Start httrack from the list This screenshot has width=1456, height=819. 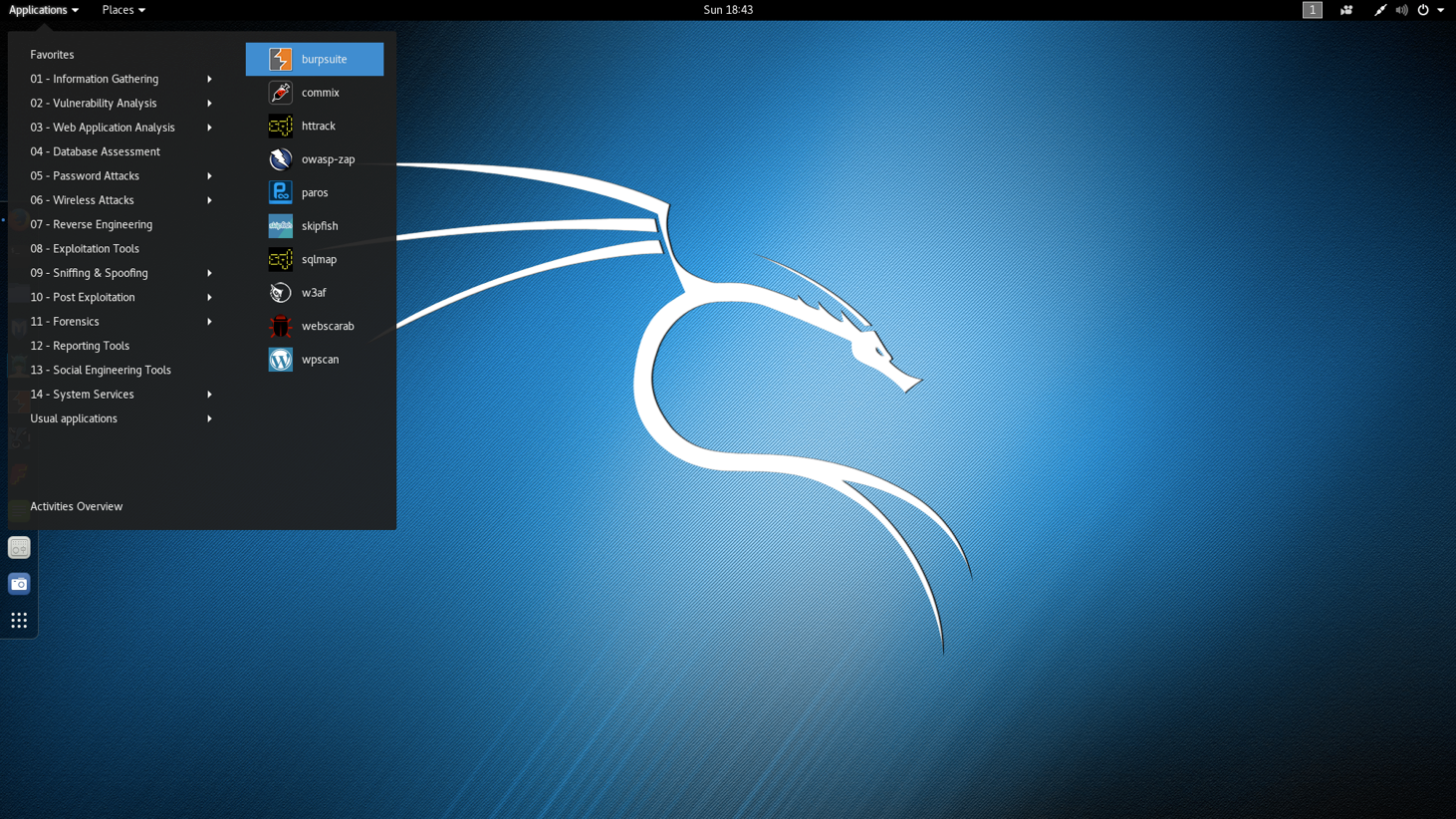315,126
